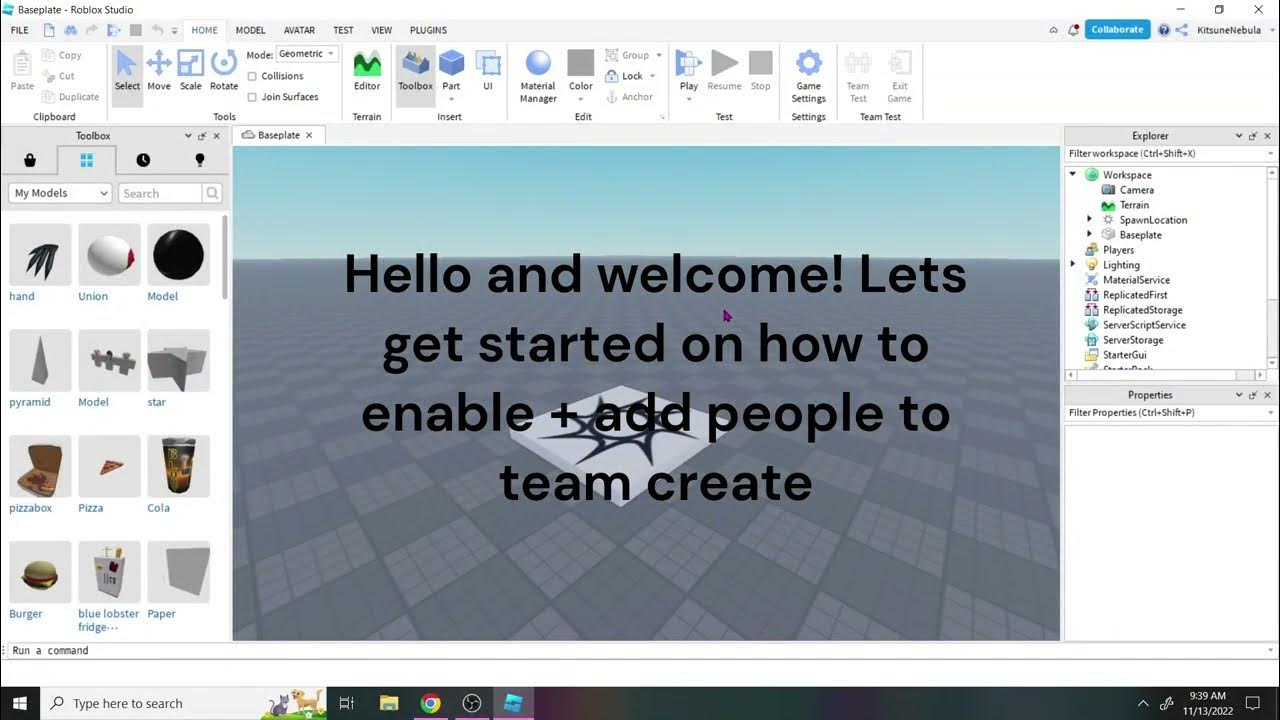Open the Terrain Editor

tap(367, 70)
